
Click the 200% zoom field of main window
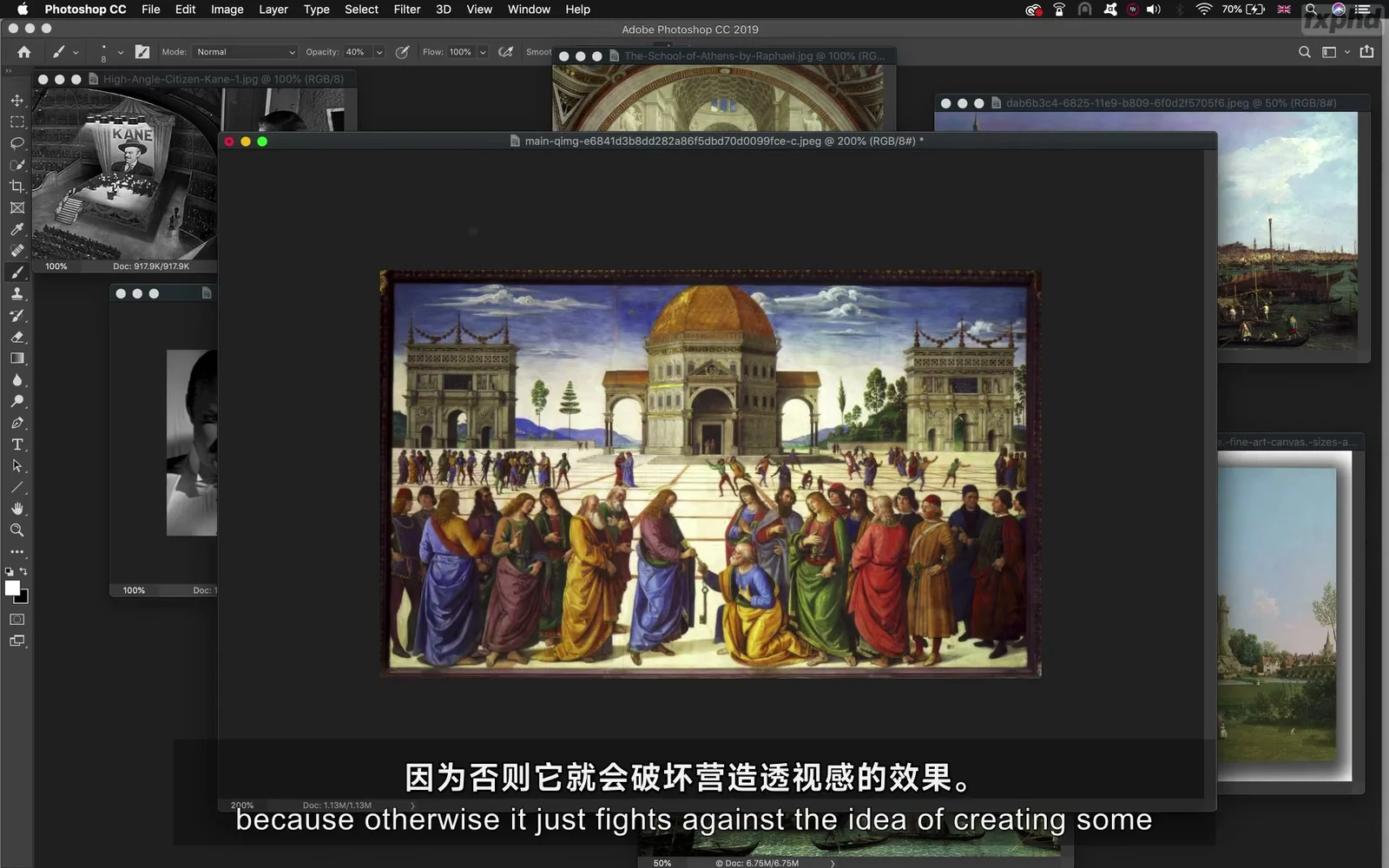tap(242, 806)
